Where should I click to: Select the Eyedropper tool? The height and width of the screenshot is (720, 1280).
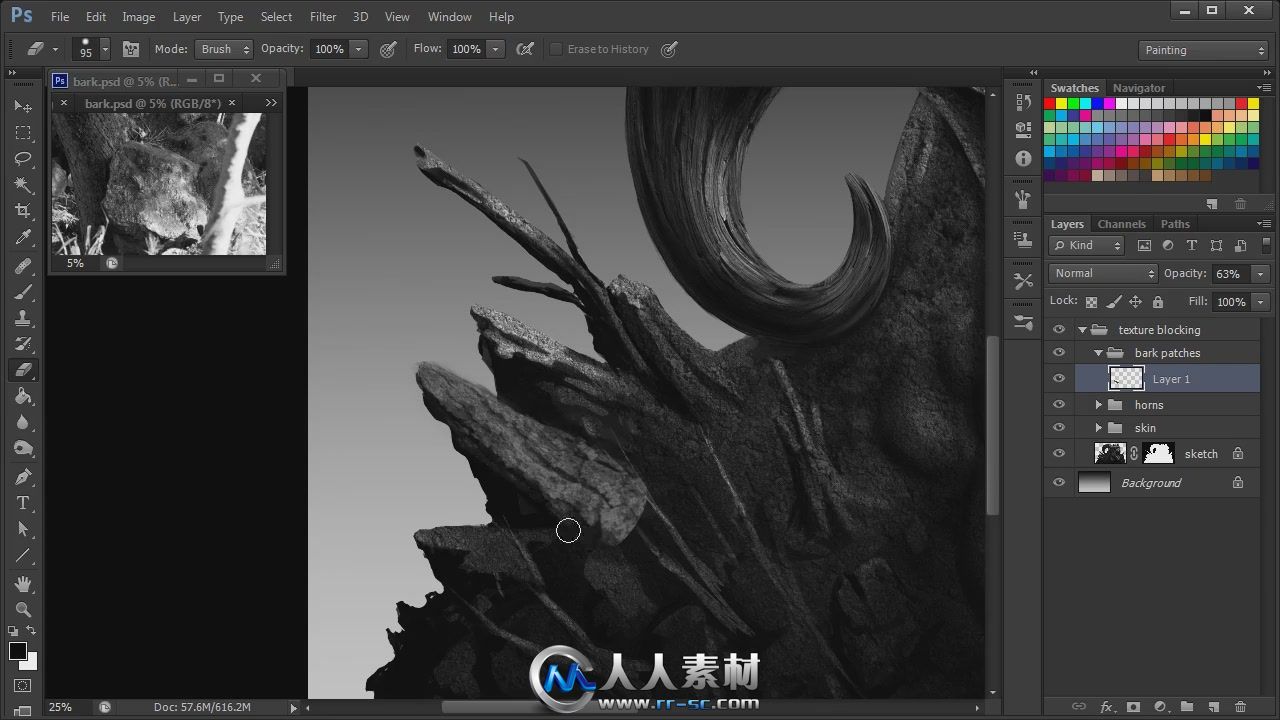click(23, 237)
